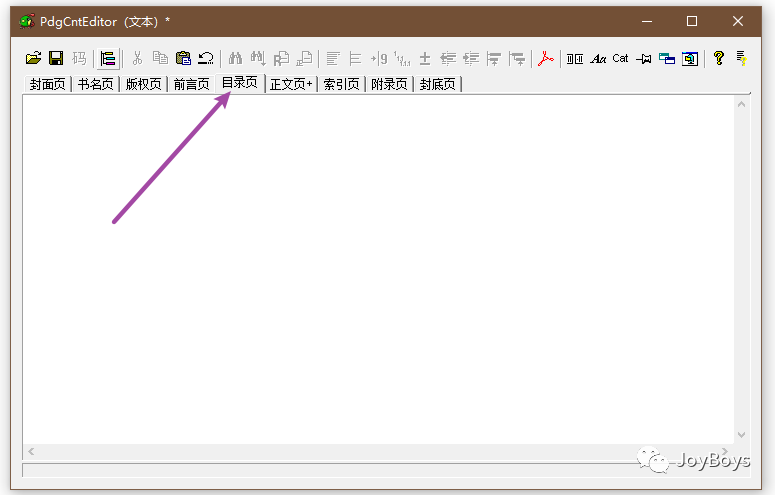This screenshot has width=775, height=495.
Task: Save the file using the floppy disk icon
Action: (x=56, y=58)
